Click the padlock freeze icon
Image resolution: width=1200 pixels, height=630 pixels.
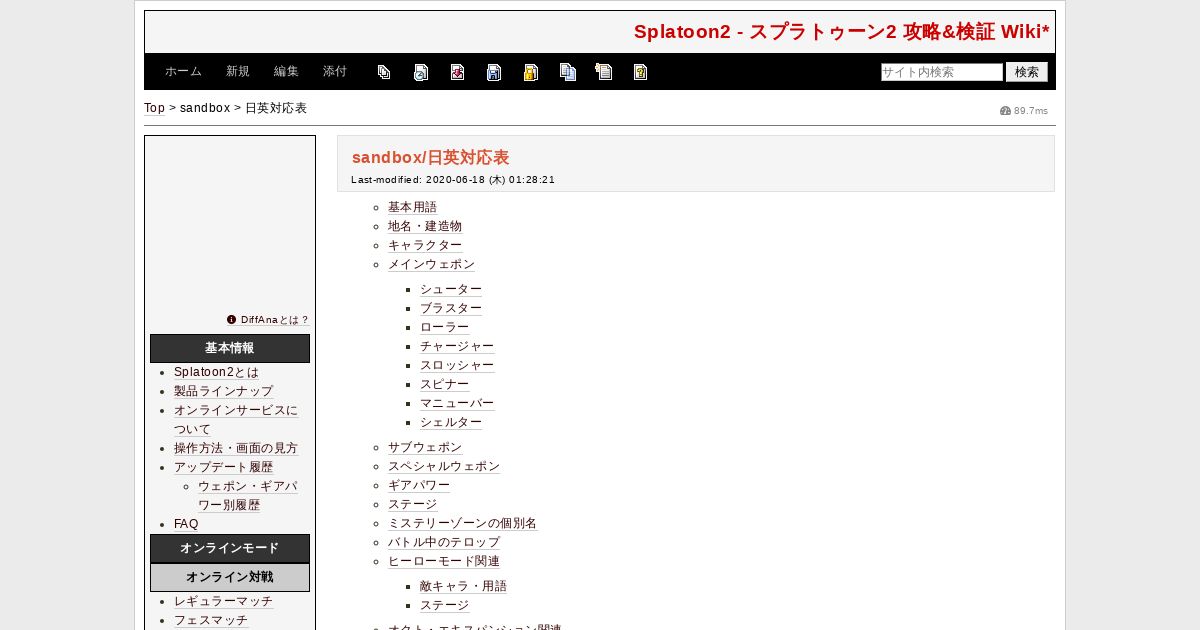click(x=531, y=72)
